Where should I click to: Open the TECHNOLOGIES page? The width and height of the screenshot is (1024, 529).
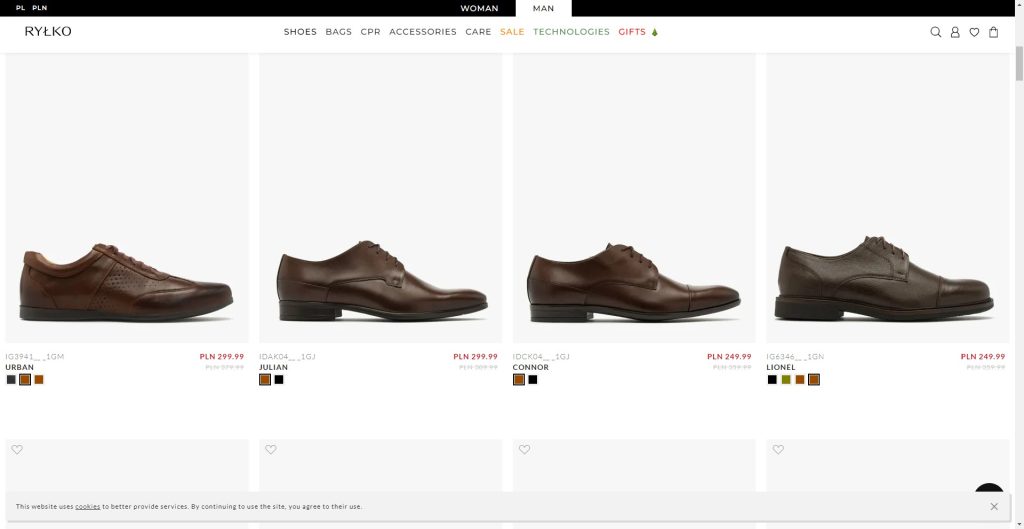(571, 32)
